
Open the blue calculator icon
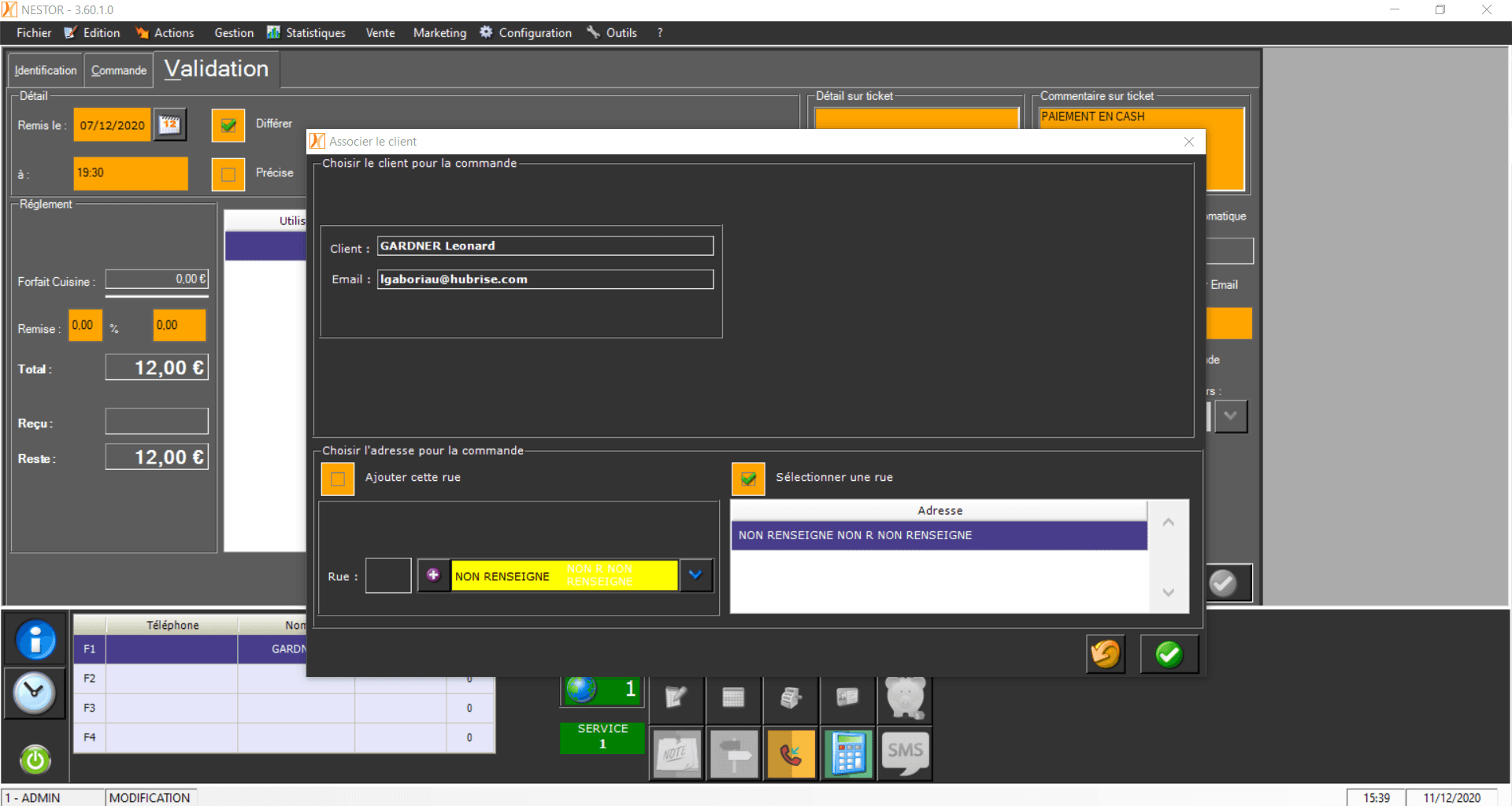click(848, 754)
